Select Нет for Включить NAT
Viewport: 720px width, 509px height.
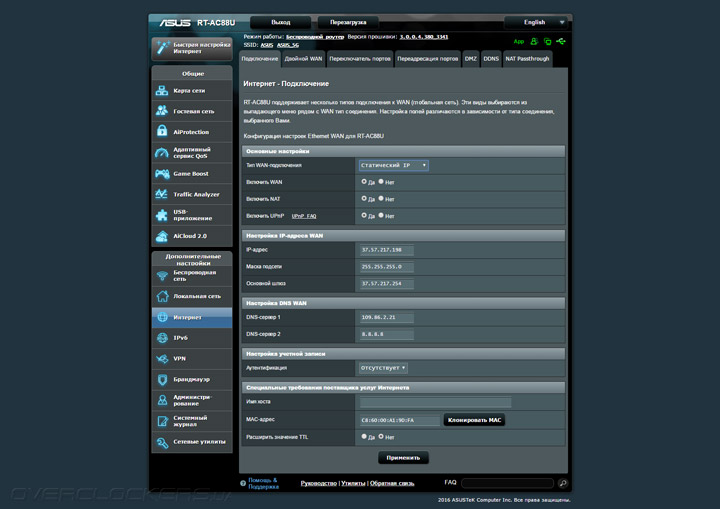coord(381,198)
